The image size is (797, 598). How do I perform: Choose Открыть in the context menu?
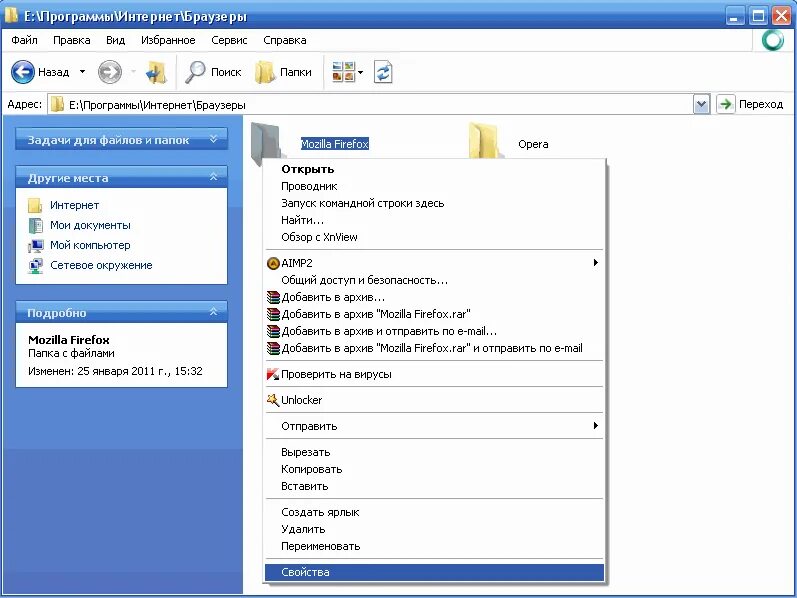pyautogui.click(x=434, y=169)
